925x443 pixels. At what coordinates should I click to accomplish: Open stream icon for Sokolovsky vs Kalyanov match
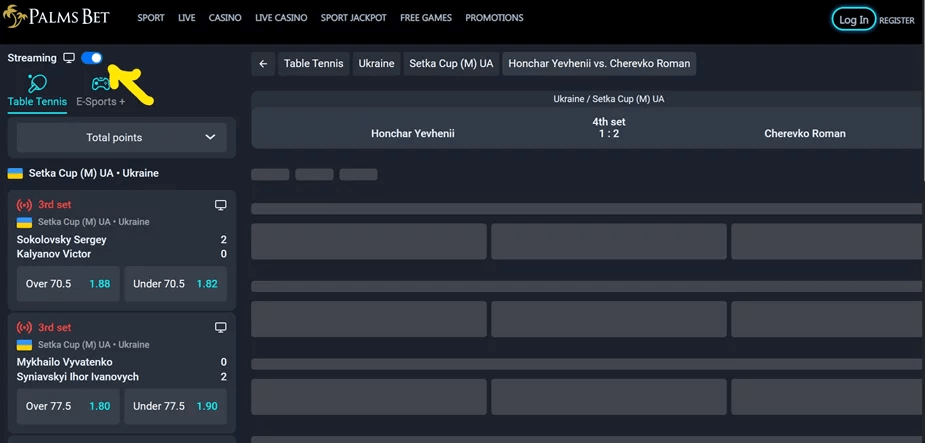coord(221,205)
